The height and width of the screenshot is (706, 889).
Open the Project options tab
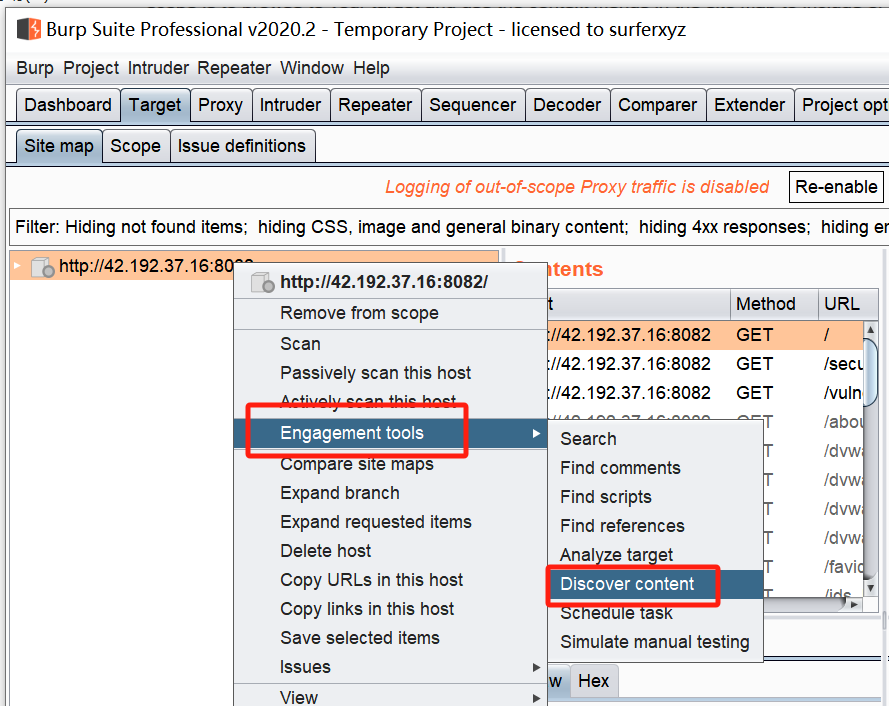[843, 105]
